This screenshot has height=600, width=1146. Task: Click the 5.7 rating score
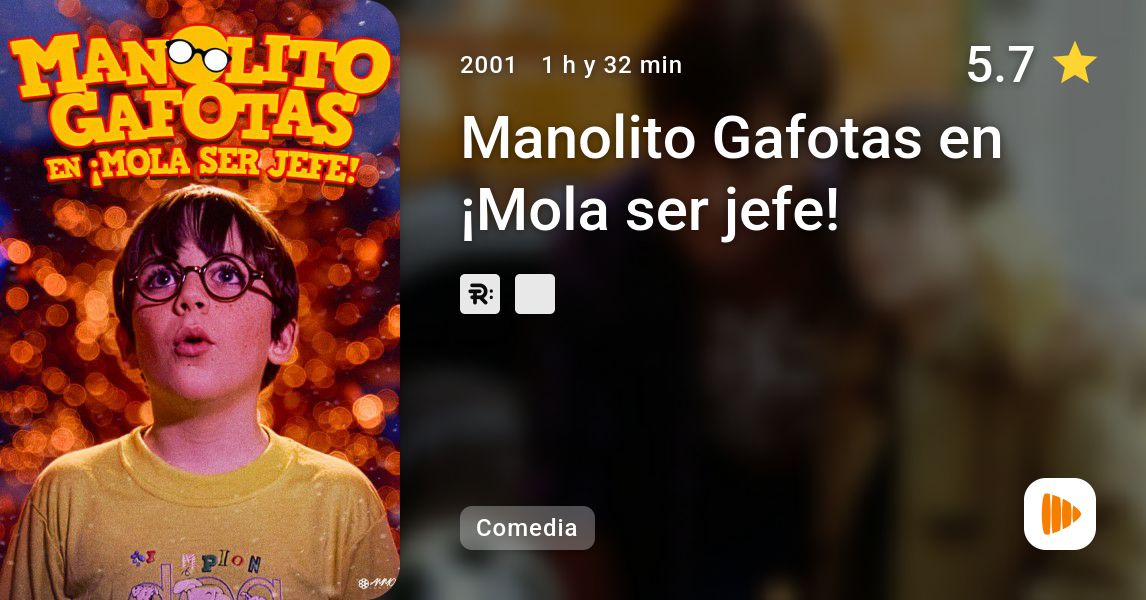[1000, 64]
